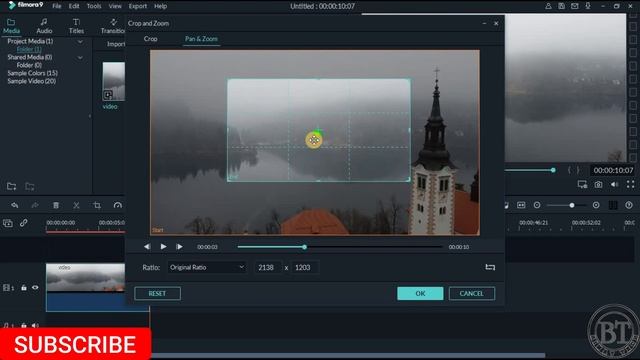Toggle the auto ripple link icon
Screen dimensions: 640x360
point(24,223)
